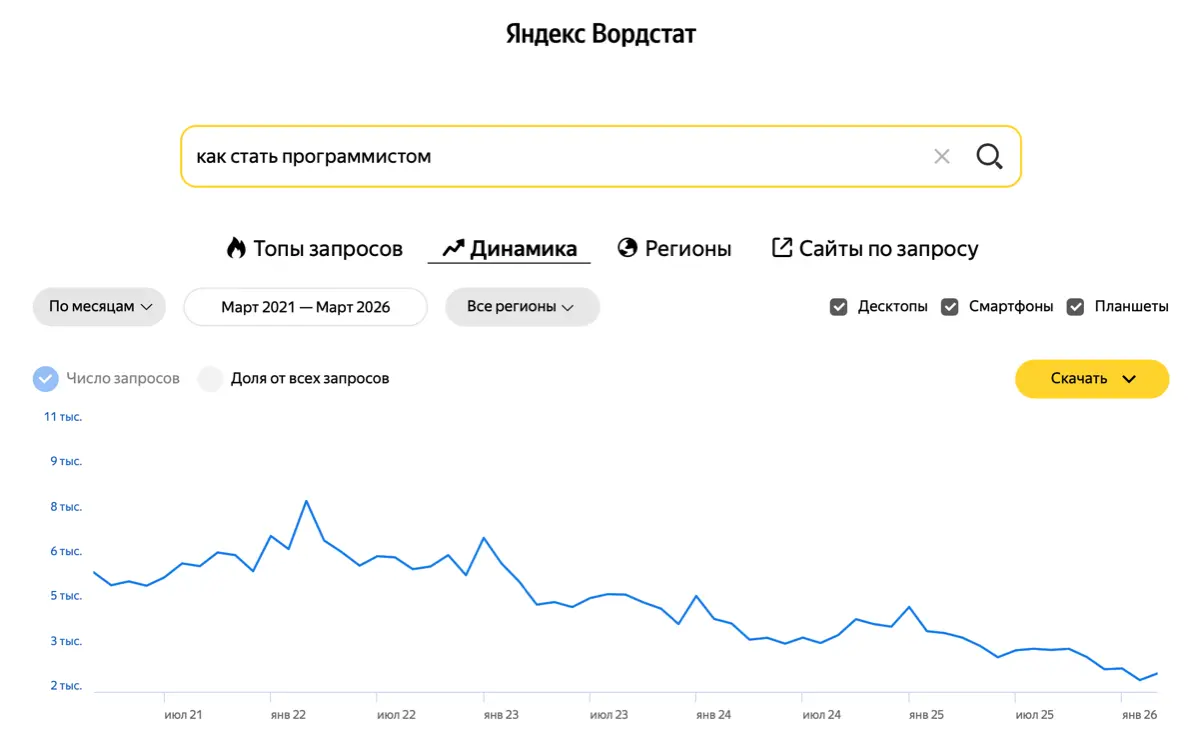
Task: Open the Все регионы selector
Action: pyautogui.click(x=521, y=307)
